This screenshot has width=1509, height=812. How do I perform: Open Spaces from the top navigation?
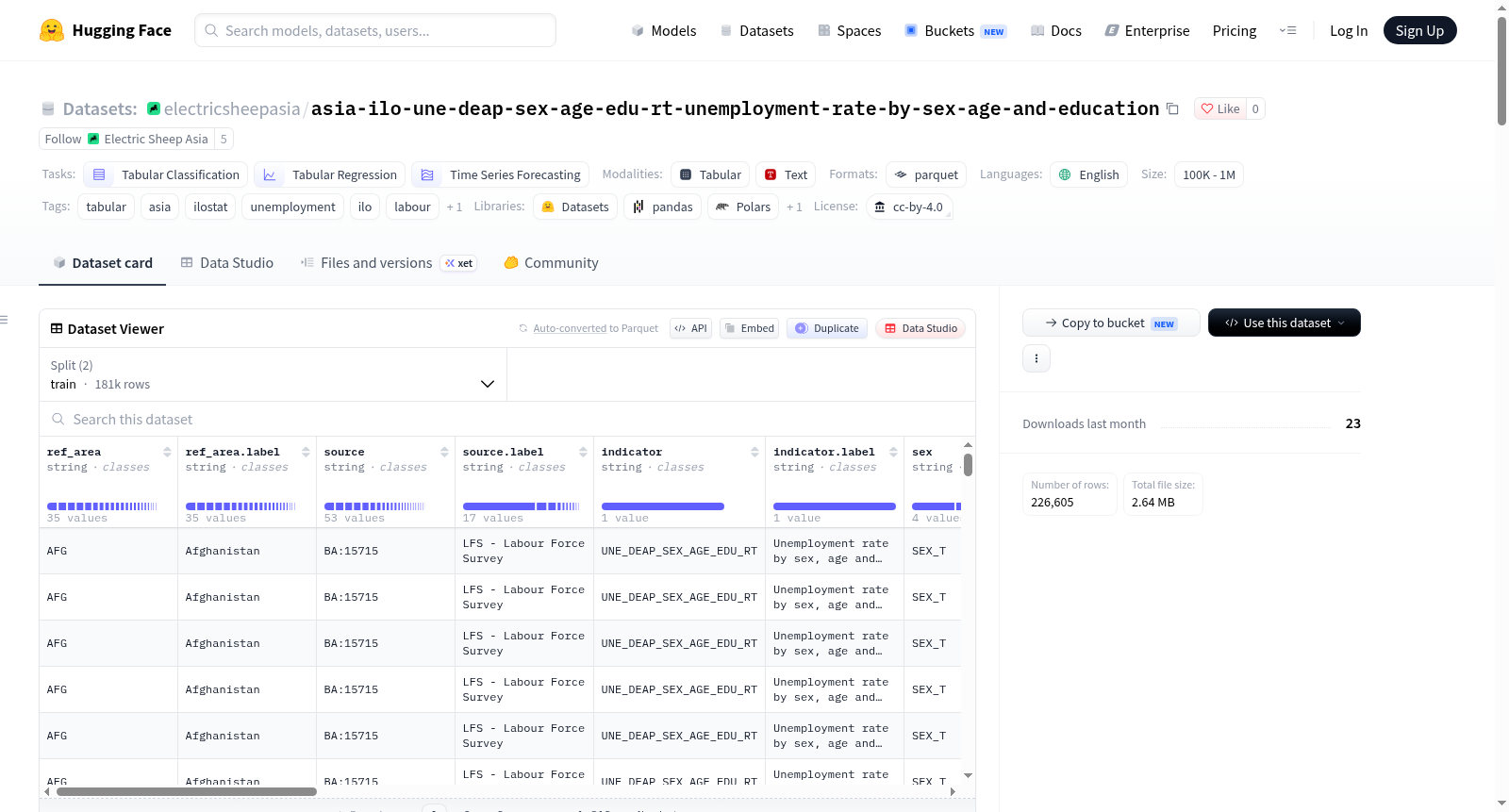pyautogui.click(x=849, y=30)
